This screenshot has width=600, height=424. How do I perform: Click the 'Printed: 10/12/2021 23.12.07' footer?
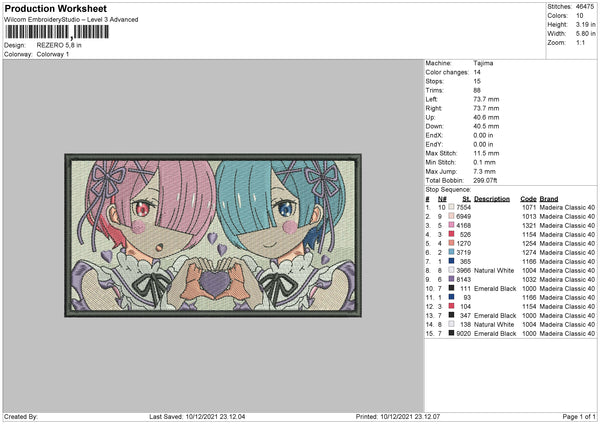click(x=398, y=416)
